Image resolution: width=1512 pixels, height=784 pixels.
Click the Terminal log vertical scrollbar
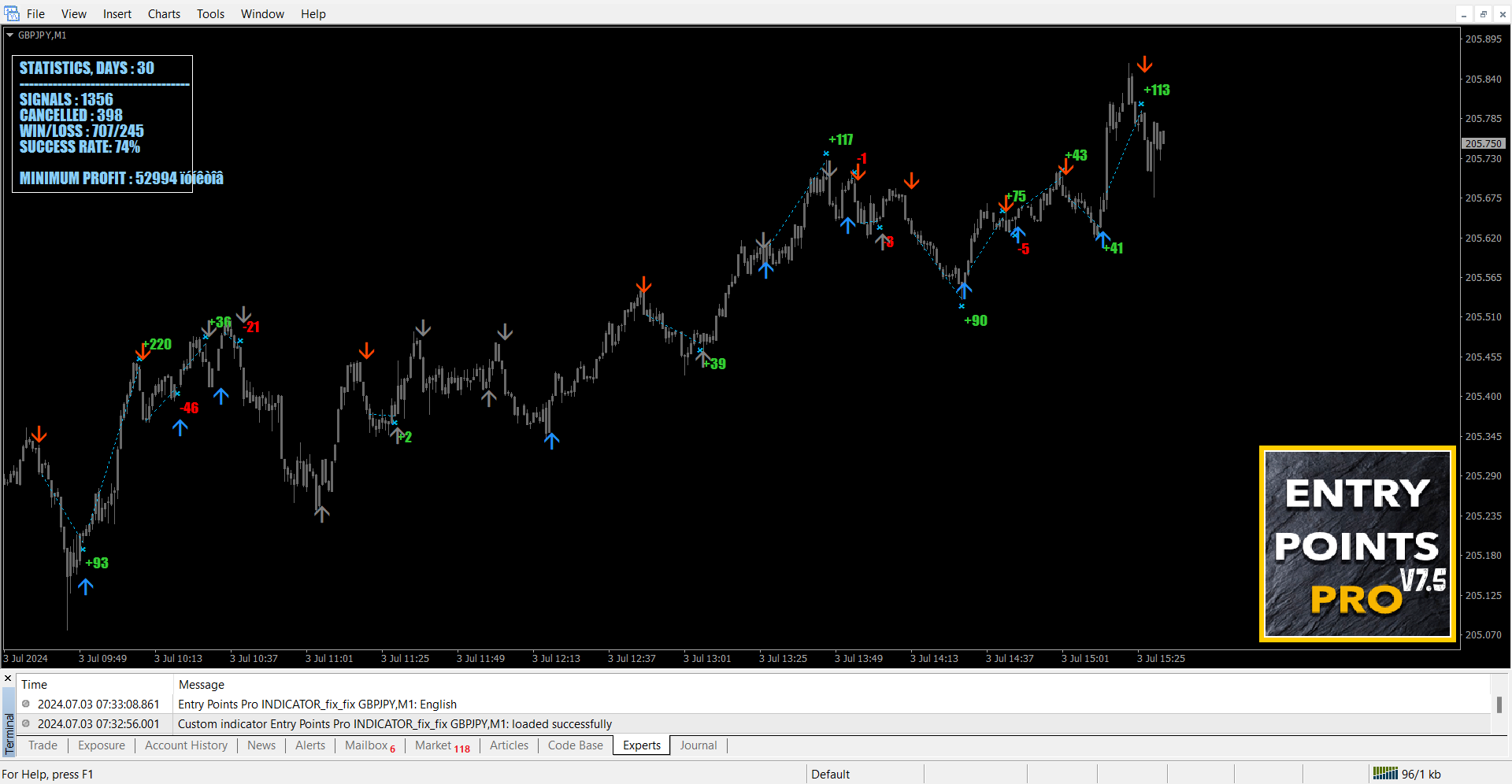click(1499, 704)
